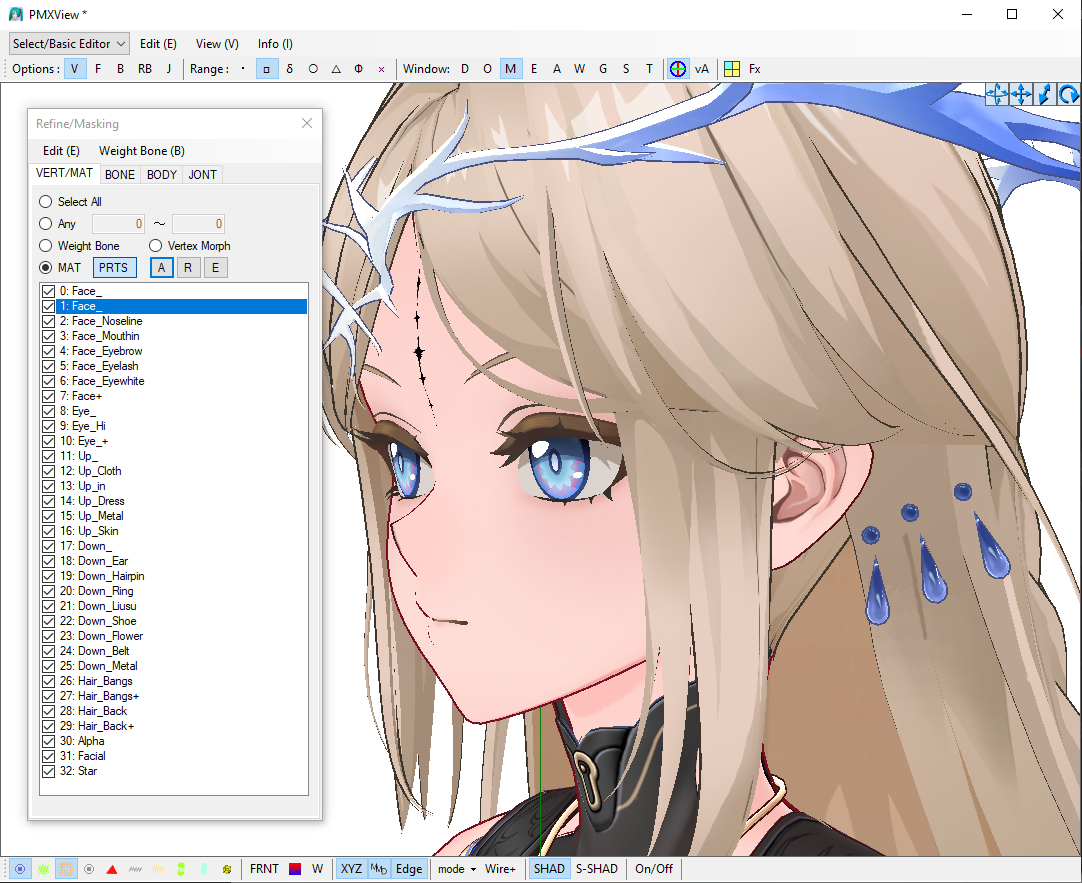The image size is (1082, 883).
Task: Open the View (V) menu
Action: point(217,43)
